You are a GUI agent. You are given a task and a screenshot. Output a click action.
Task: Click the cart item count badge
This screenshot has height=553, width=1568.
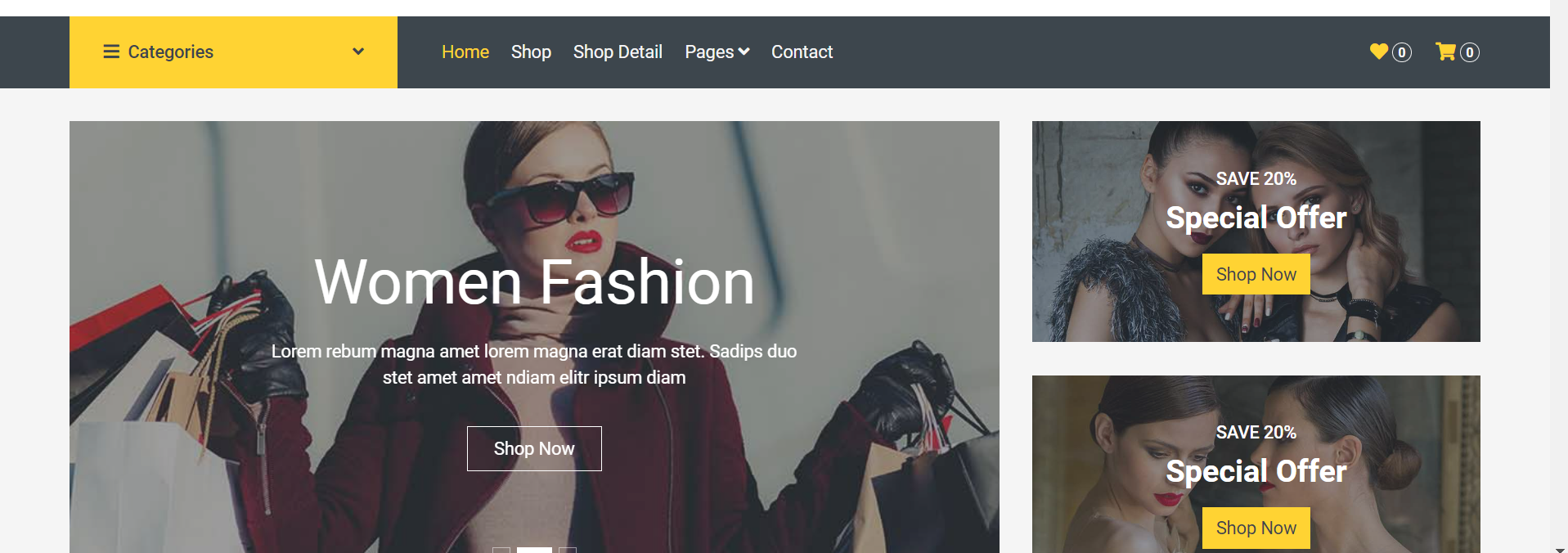pyautogui.click(x=1469, y=52)
